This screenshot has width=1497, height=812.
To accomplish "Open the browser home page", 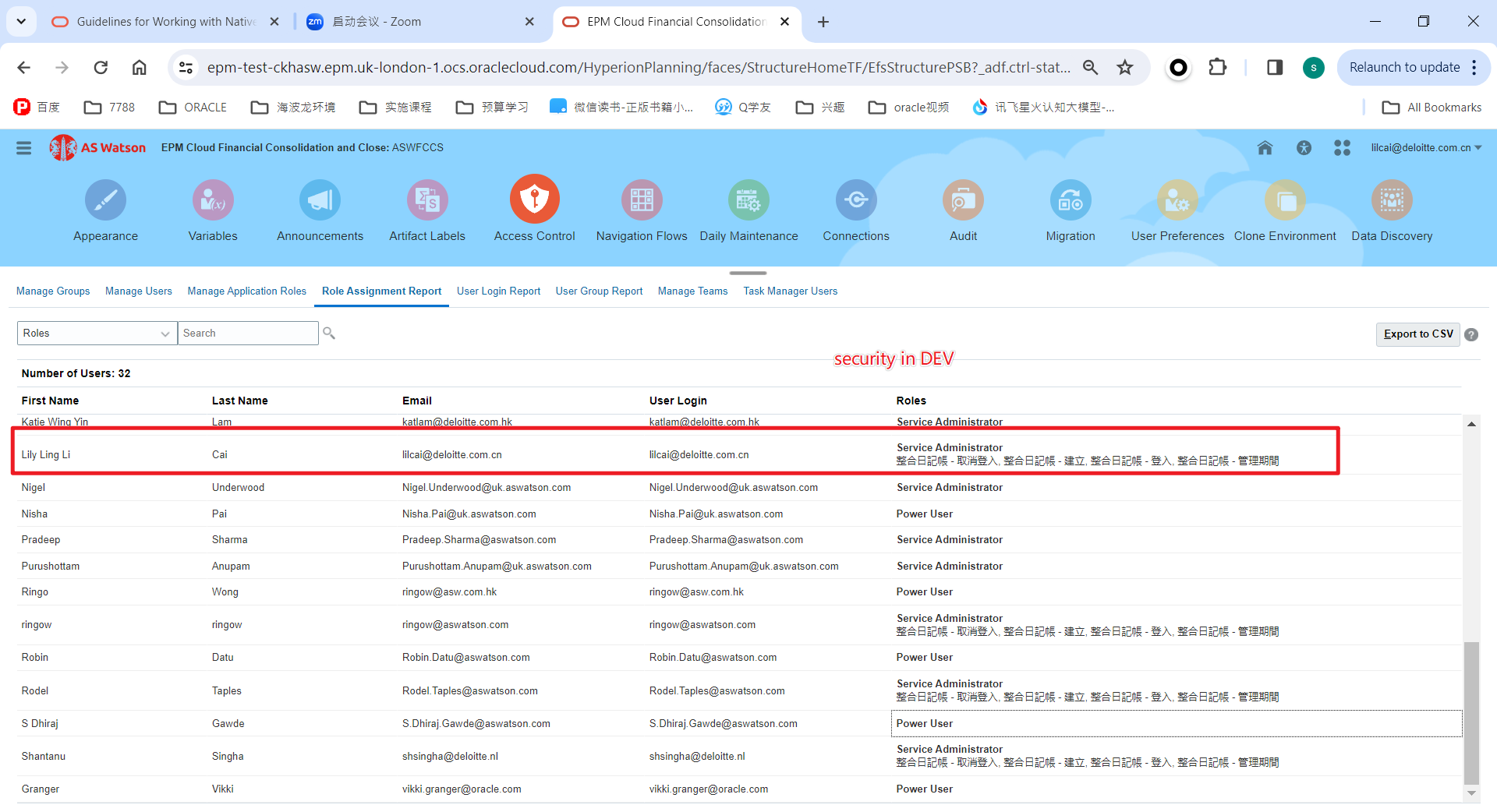I will pos(139,68).
